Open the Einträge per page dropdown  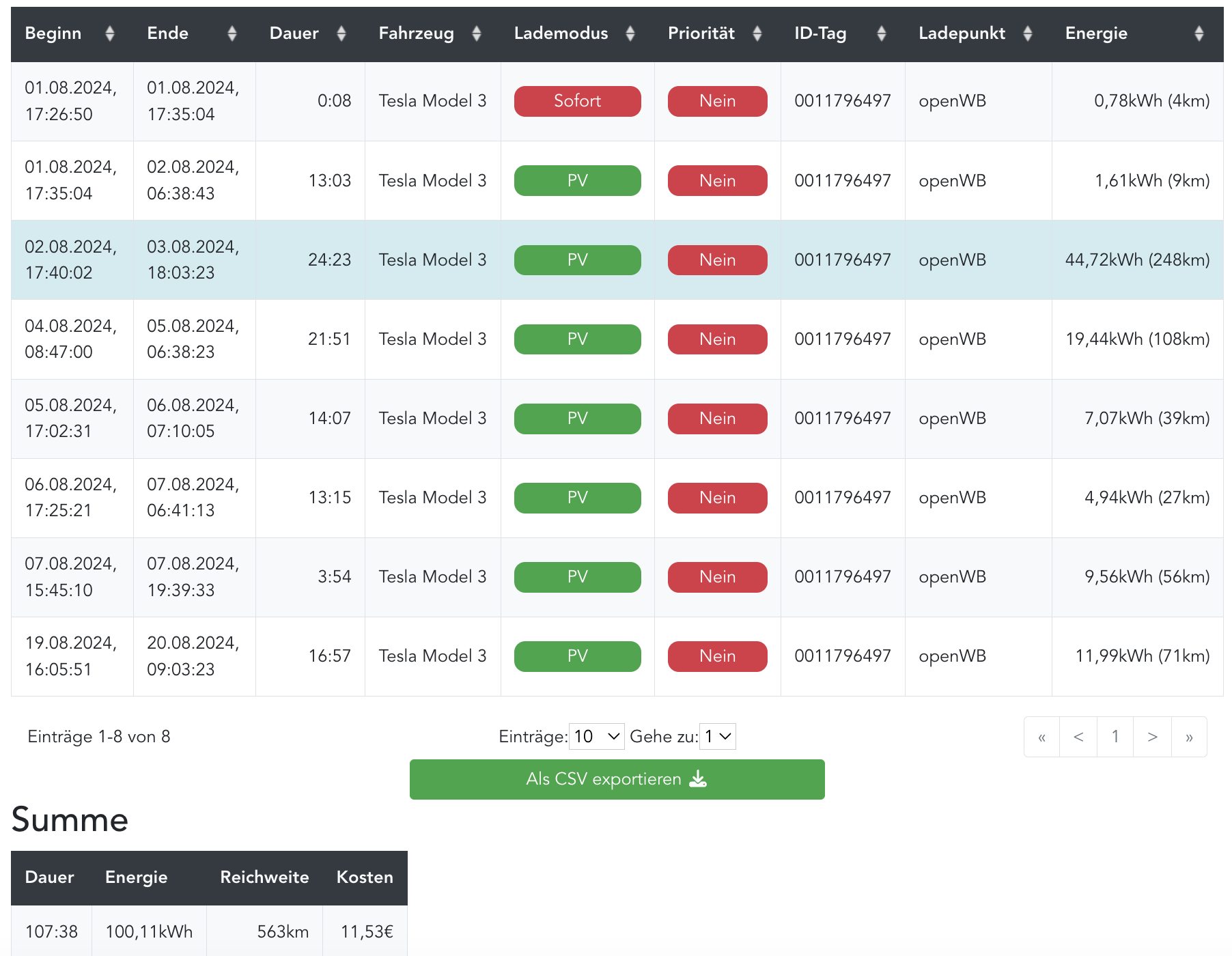coord(596,737)
